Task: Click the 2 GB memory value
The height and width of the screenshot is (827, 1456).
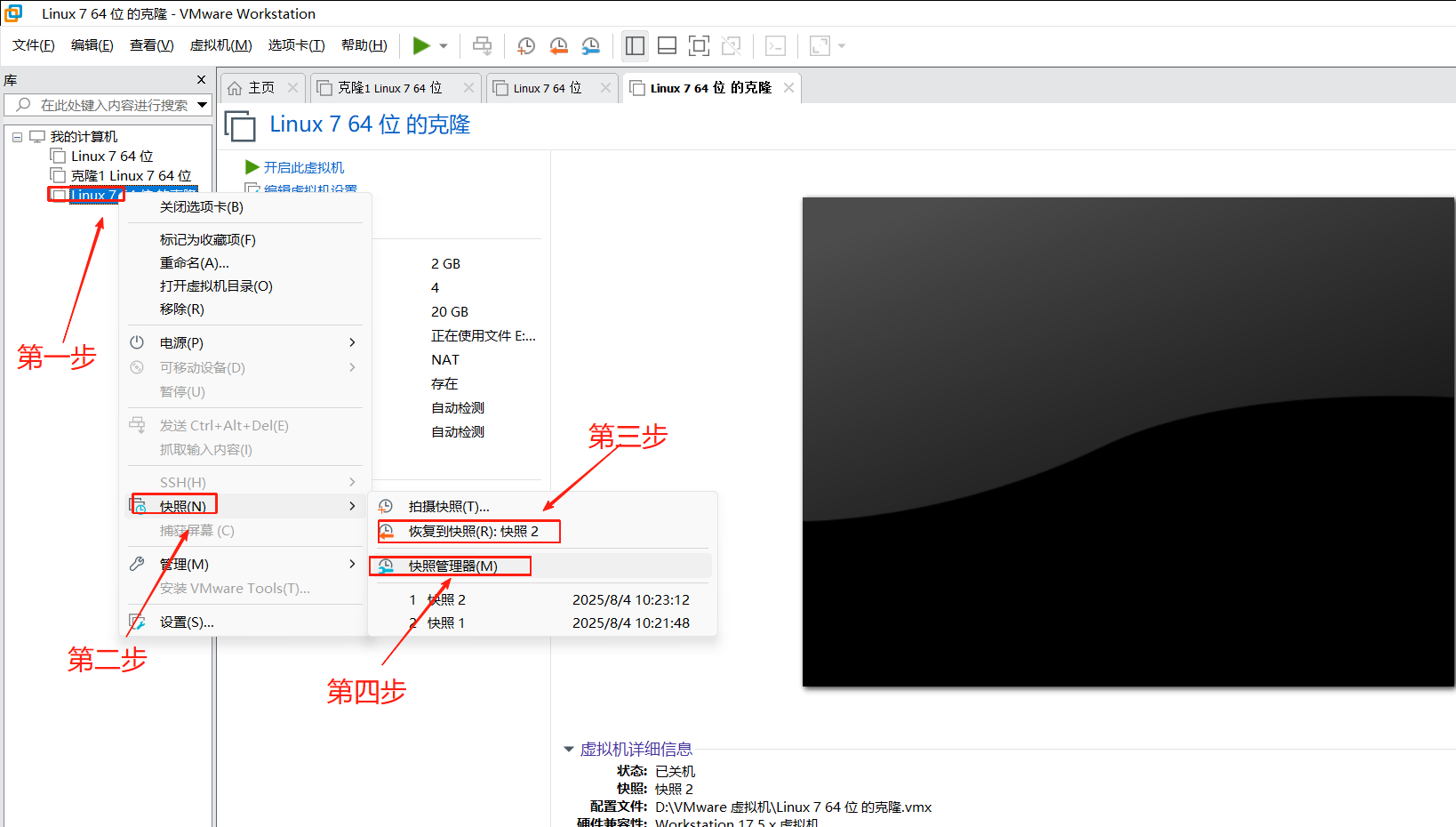Action: click(445, 264)
